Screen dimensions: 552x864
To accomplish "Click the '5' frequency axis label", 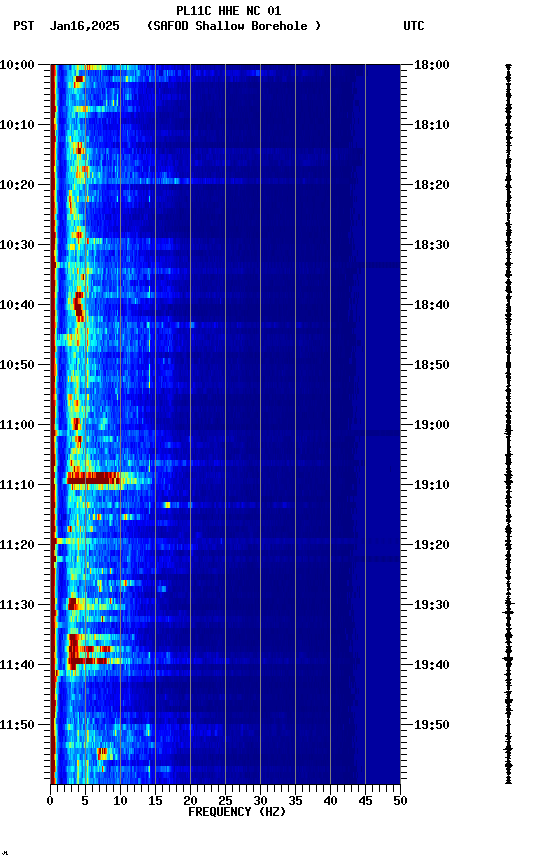I will click(85, 801).
